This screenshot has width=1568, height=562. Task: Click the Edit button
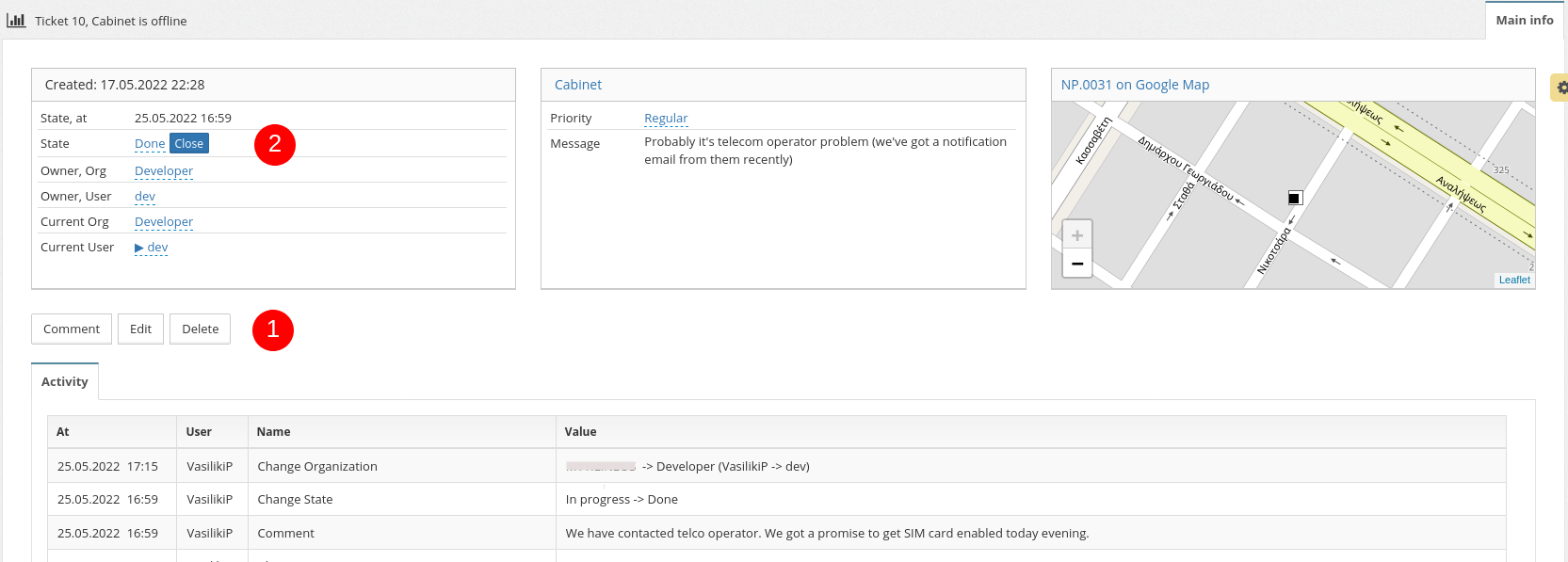coord(140,329)
